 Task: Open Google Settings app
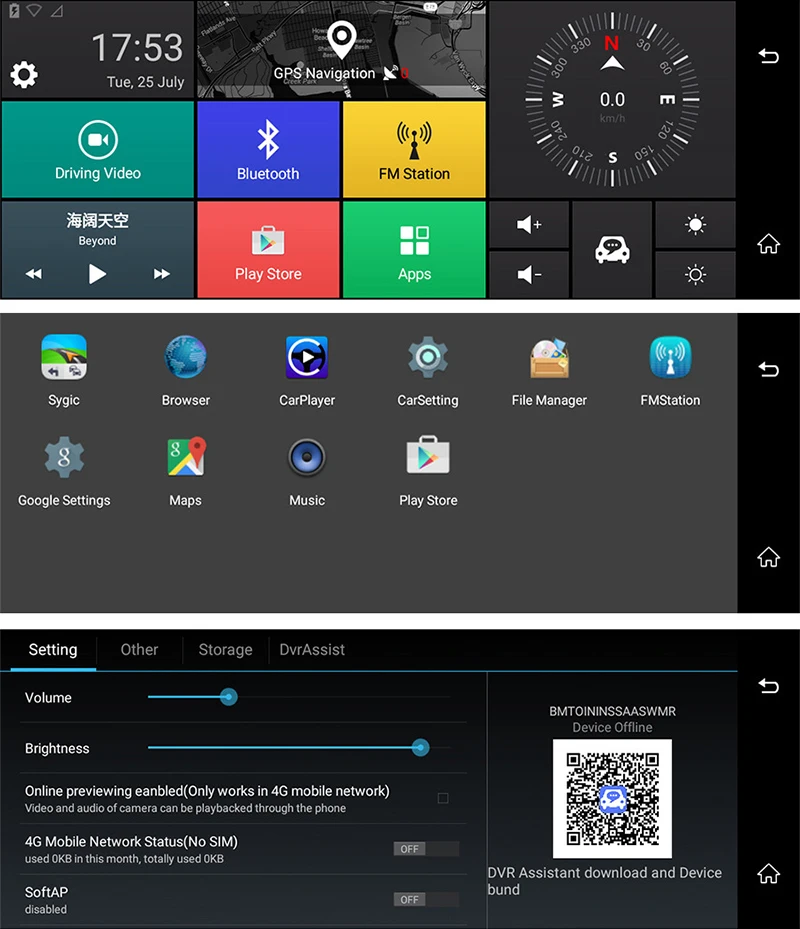tap(64, 471)
